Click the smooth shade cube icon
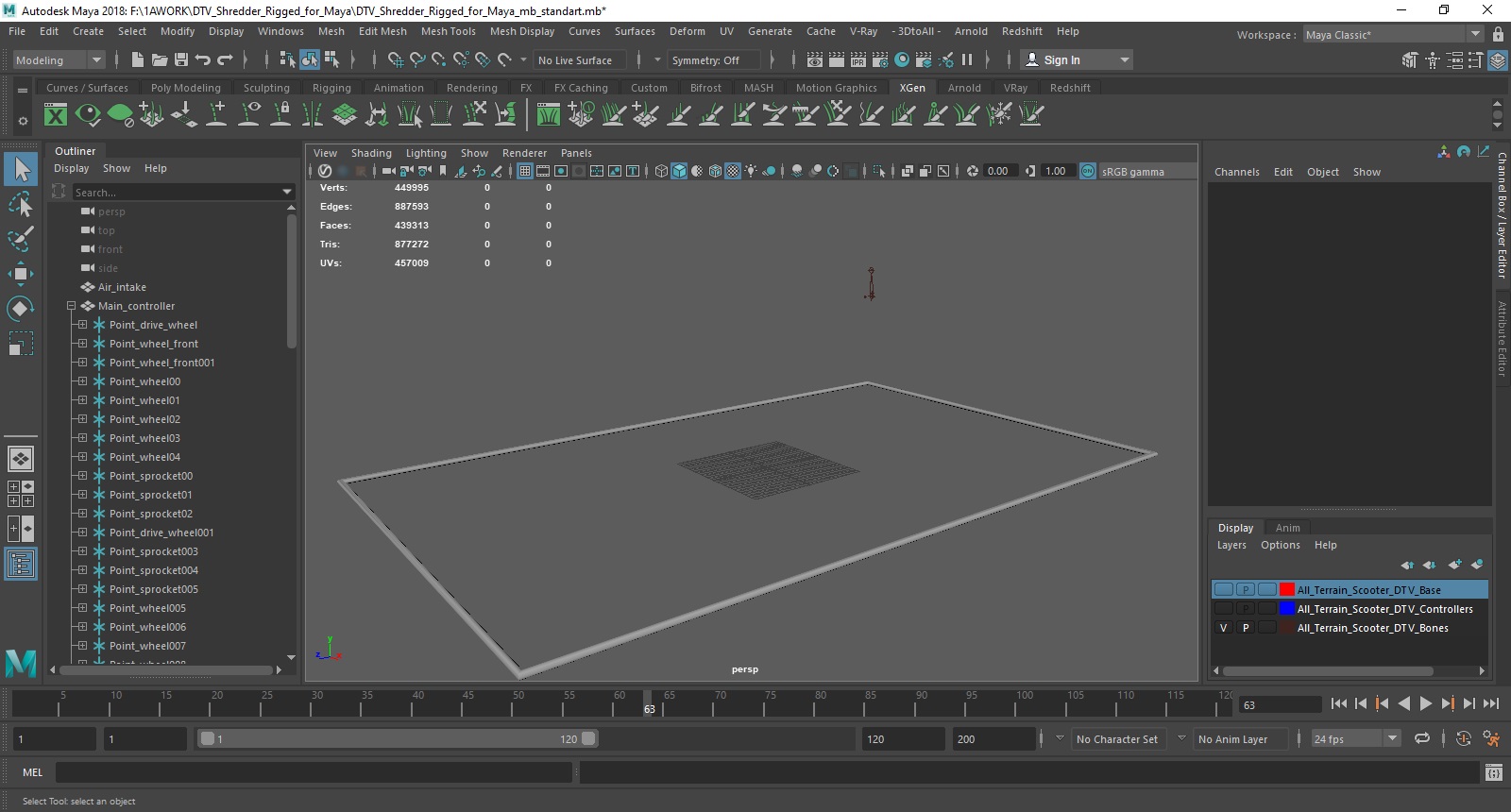Image resolution: width=1511 pixels, height=812 pixels. (x=679, y=171)
